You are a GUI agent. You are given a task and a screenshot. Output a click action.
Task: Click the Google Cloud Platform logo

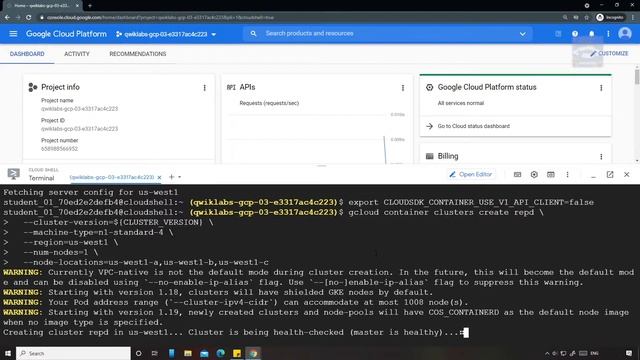tap(66, 34)
